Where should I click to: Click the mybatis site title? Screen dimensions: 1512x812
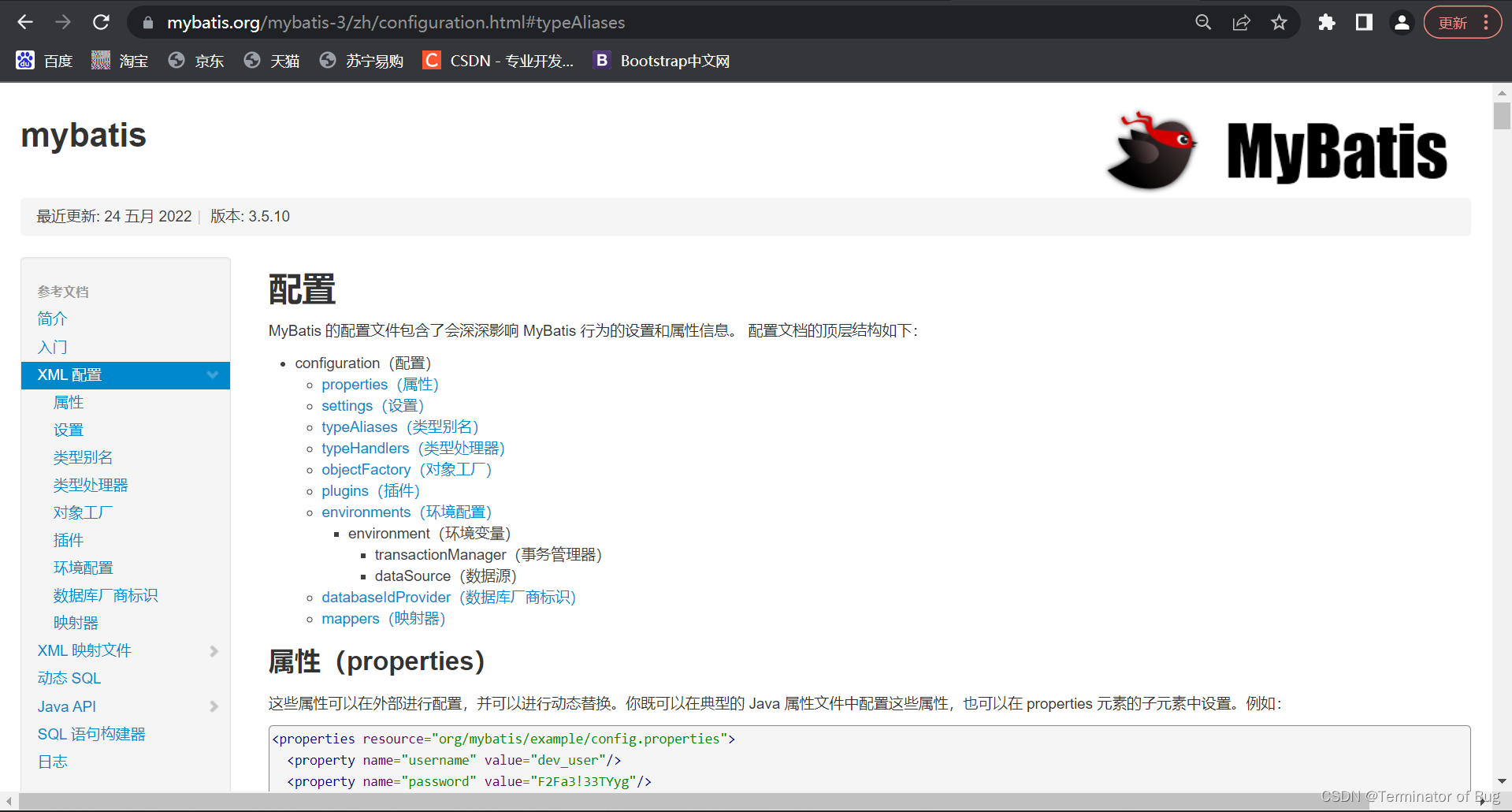tap(84, 135)
